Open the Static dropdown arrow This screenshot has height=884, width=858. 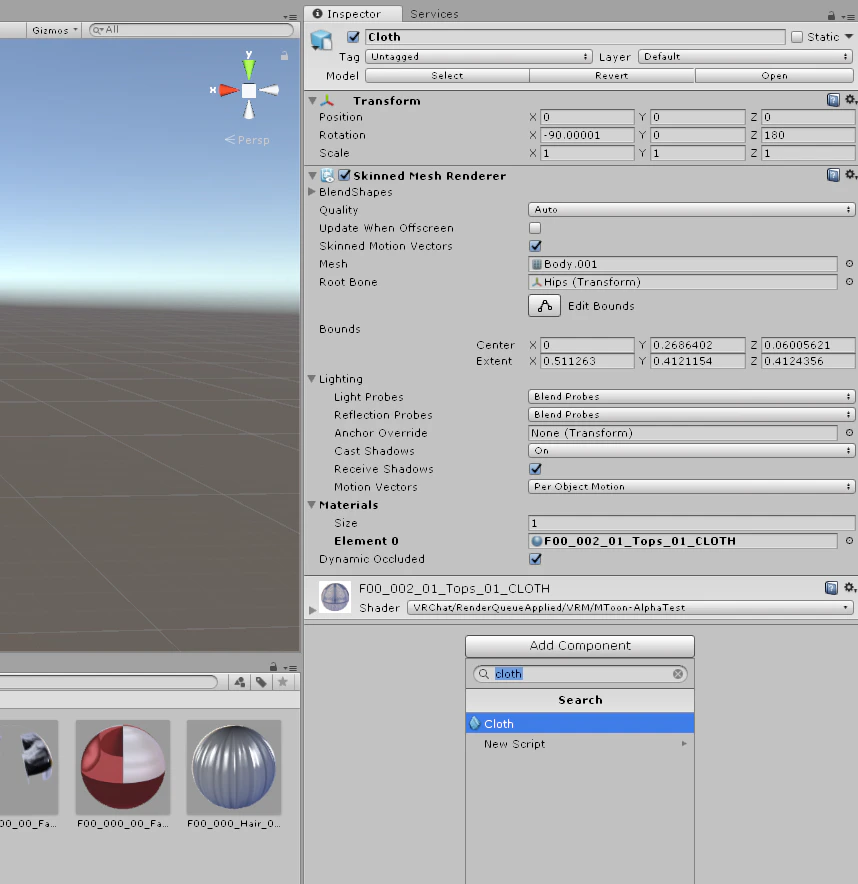pos(848,37)
